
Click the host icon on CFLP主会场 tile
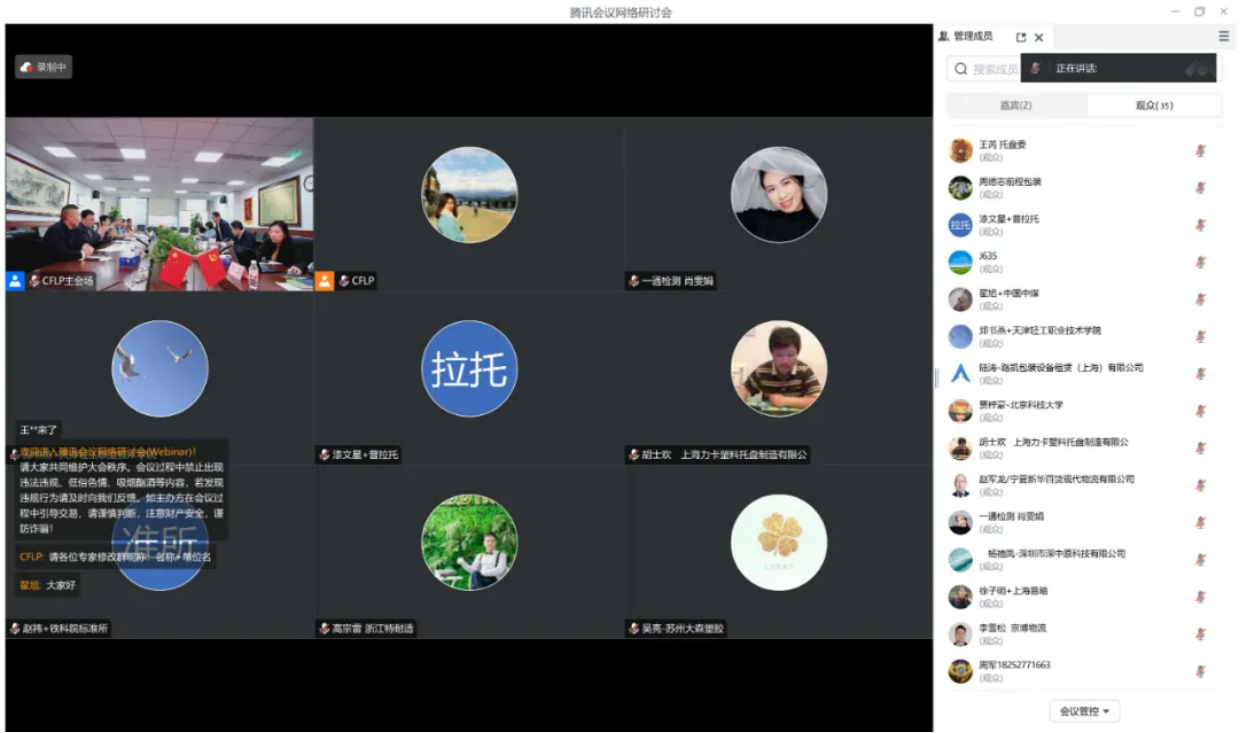tap(15, 281)
